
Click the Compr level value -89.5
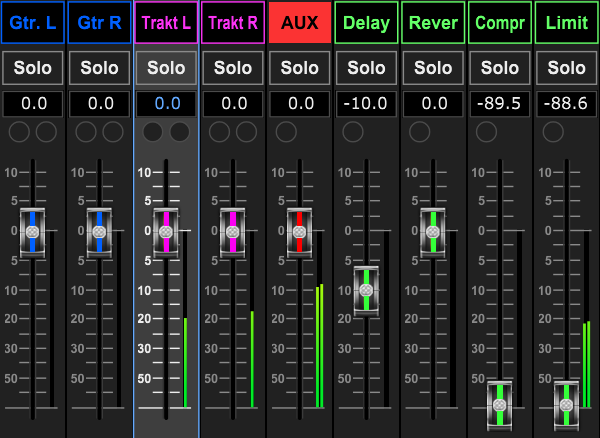coord(500,104)
